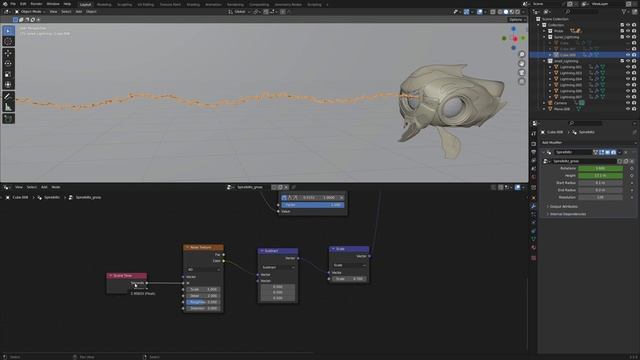Viewport: 640px width, 360px height.
Task: Select the Lightning.004 outliner item
Action: pyautogui.click(x=571, y=79)
